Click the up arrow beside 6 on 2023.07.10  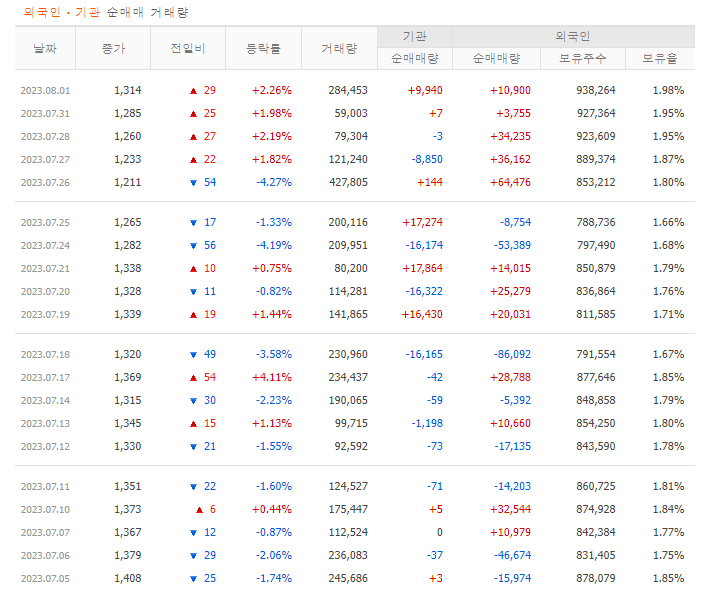click(x=200, y=510)
